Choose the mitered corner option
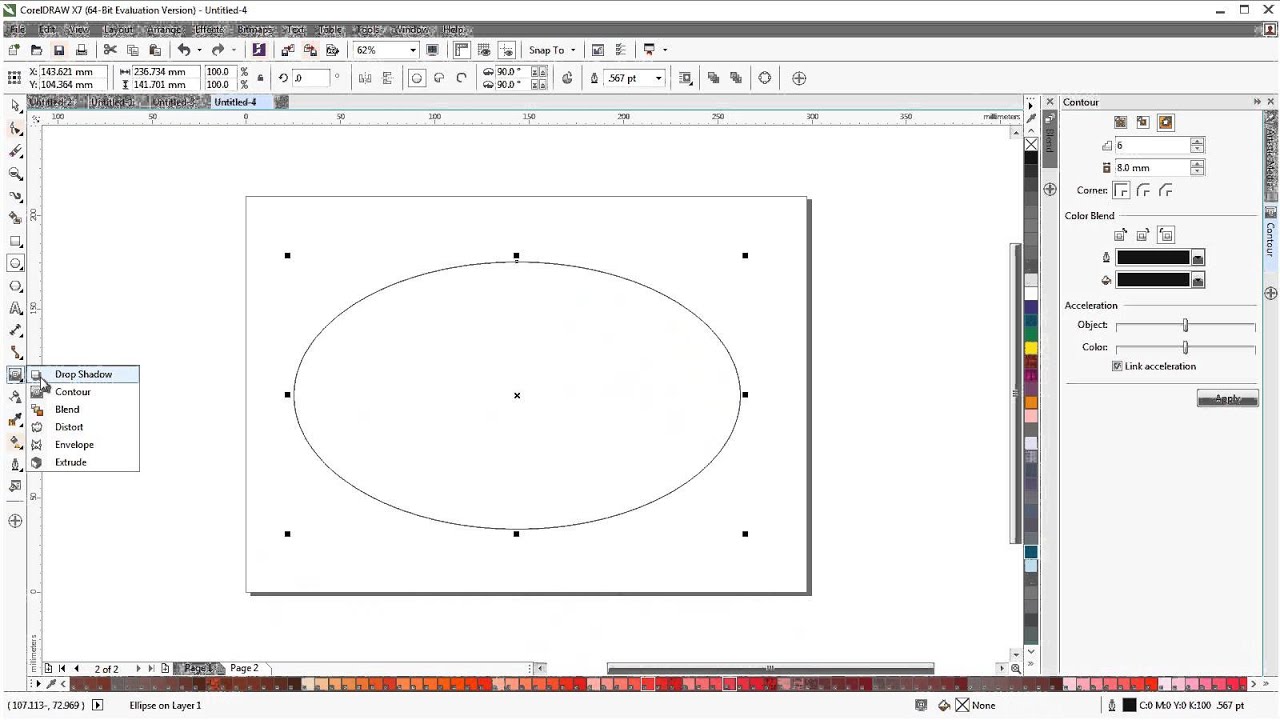Image resolution: width=1280 pixels, height=720 pixels. click(1122, 190)
